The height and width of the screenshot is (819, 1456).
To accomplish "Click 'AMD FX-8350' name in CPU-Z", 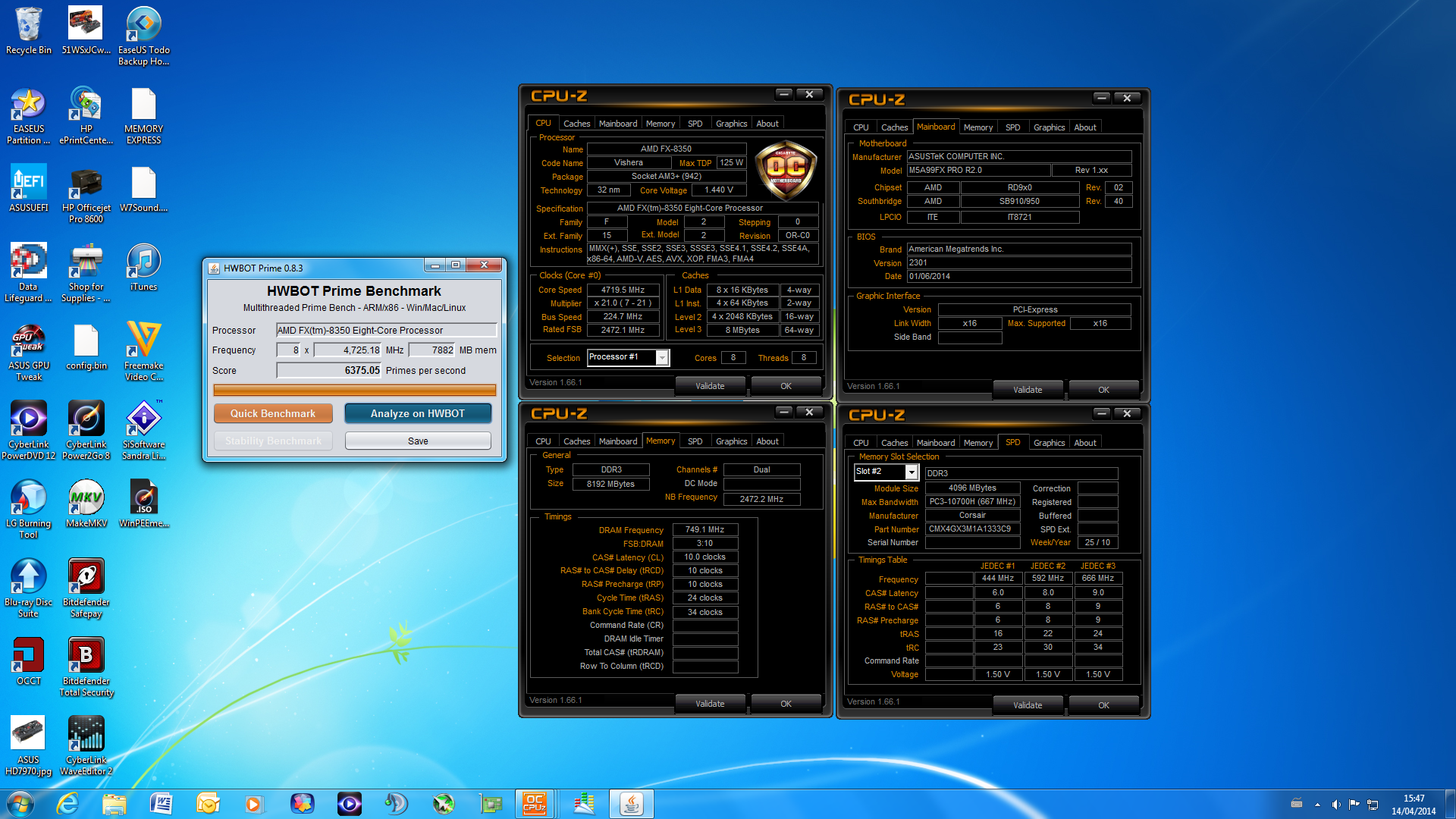I will point(666,149).
